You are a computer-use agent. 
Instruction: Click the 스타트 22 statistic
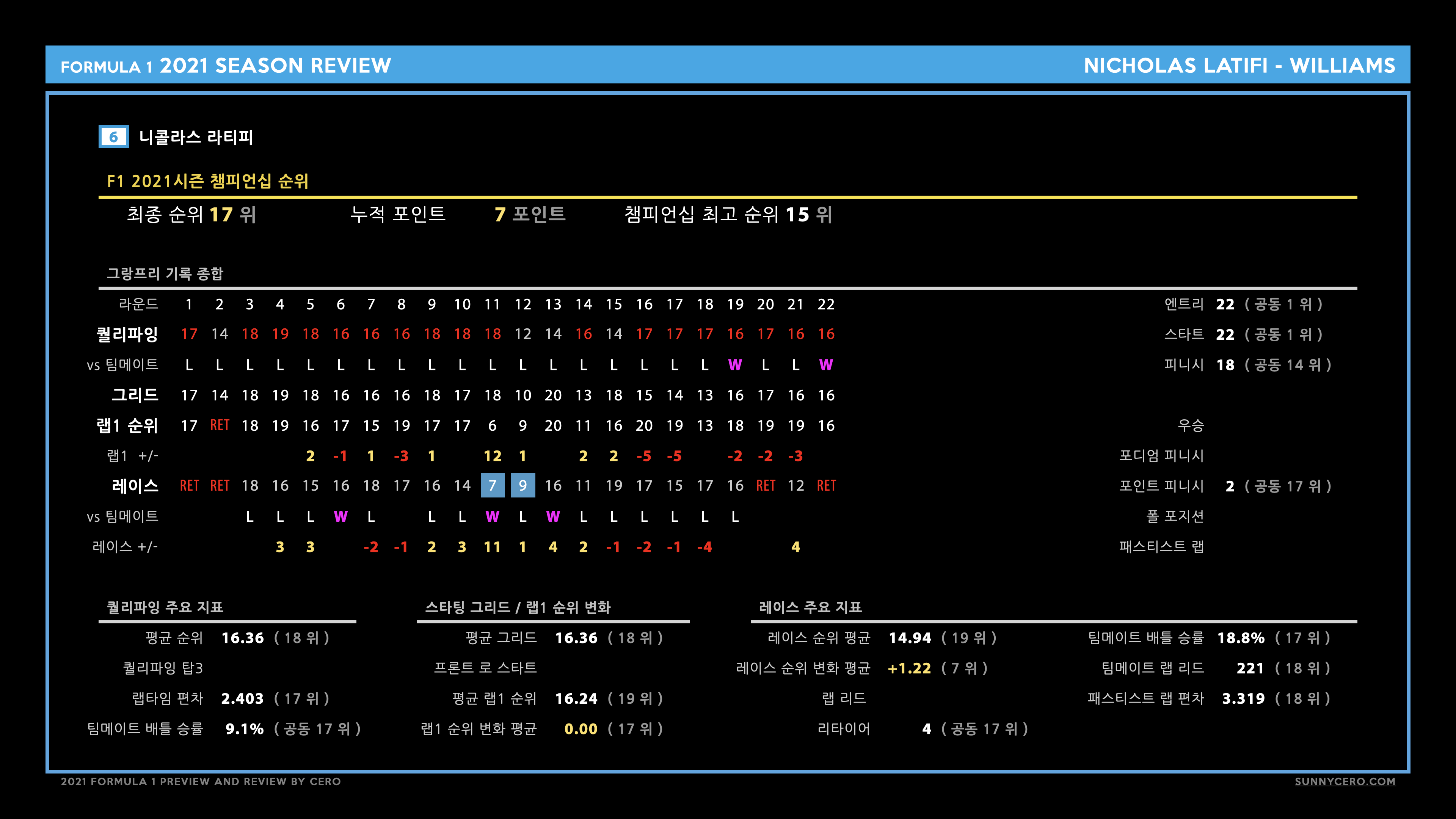[1244, 334]
